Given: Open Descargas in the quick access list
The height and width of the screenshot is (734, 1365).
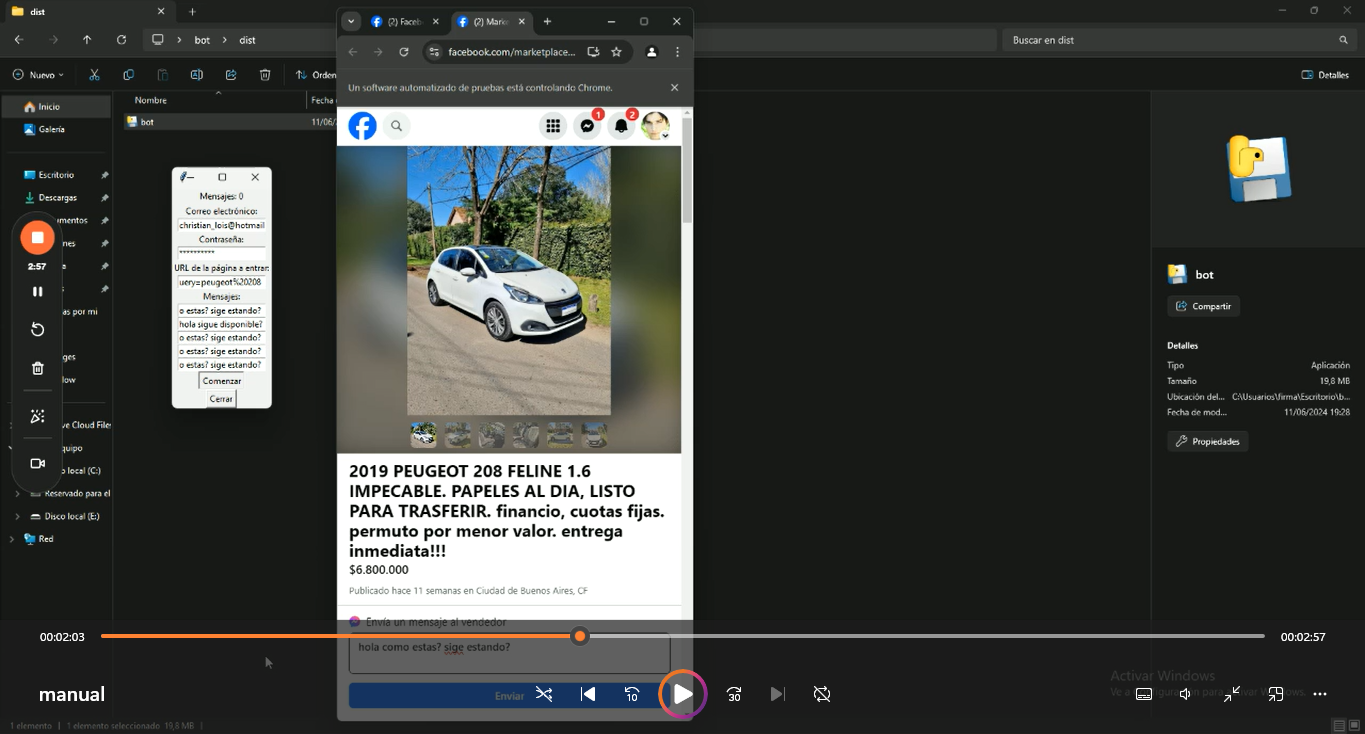Looking at the screenshot, I should 57,198.
